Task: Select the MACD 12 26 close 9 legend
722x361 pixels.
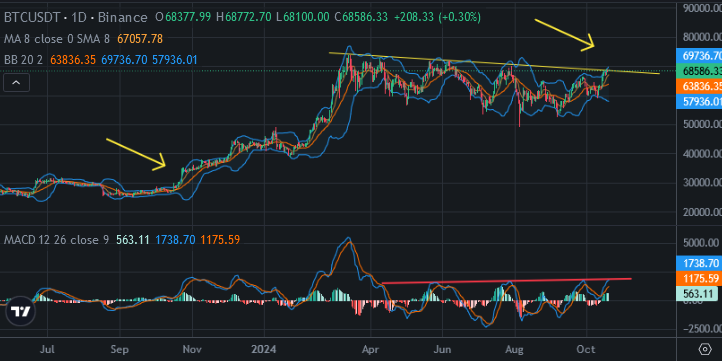Action: click(x=57, y=240)
